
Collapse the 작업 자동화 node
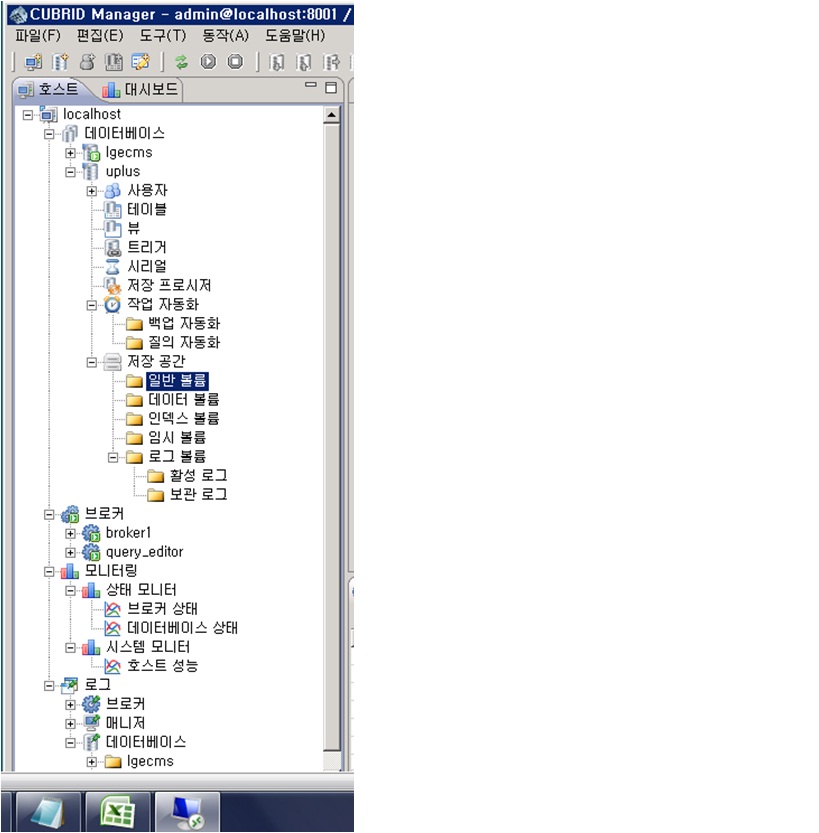91,305
